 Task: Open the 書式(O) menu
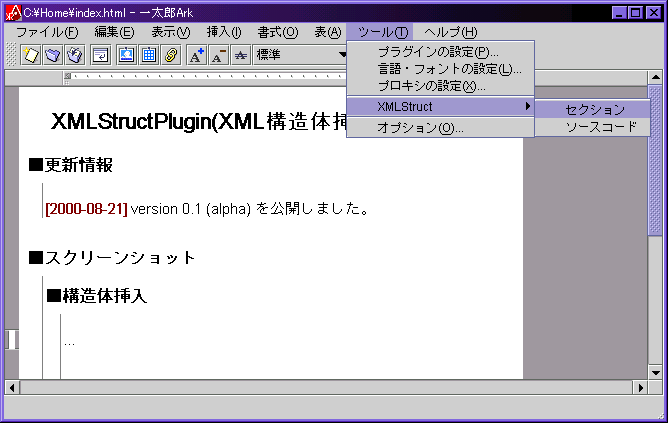click(278, 32)
